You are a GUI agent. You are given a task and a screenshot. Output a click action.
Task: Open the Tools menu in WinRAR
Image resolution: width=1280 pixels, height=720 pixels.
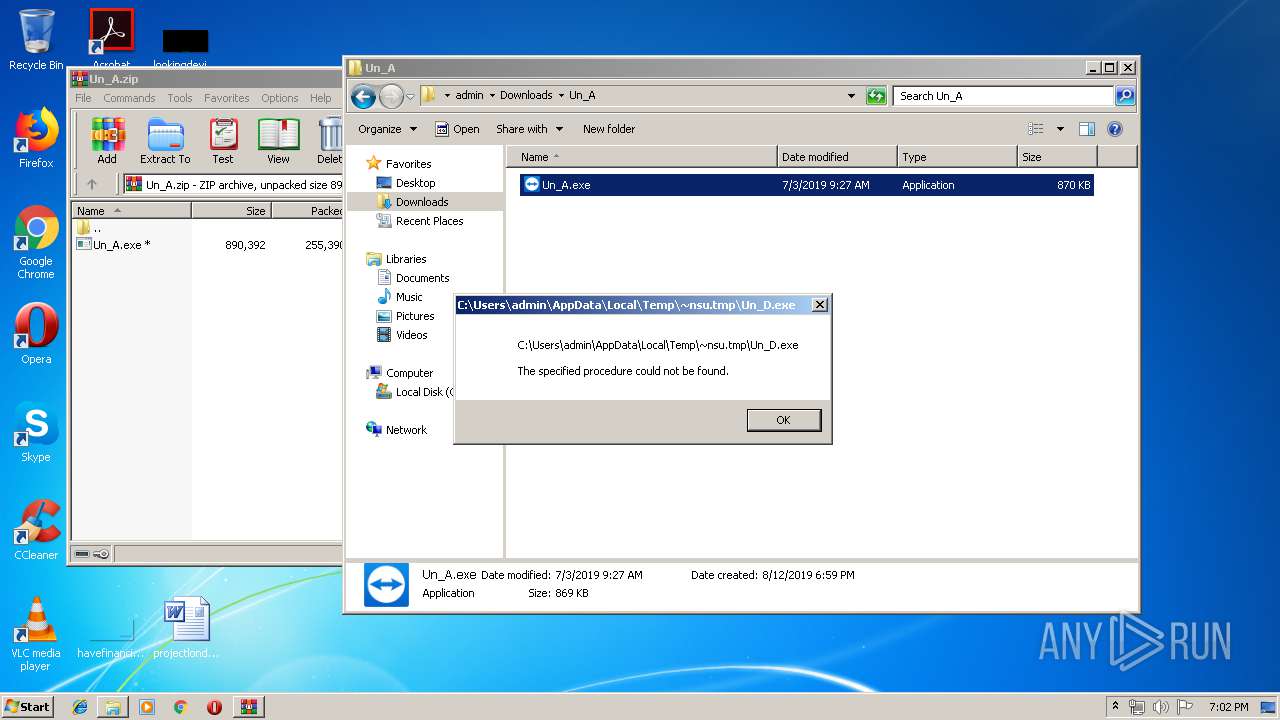point(180,98)
